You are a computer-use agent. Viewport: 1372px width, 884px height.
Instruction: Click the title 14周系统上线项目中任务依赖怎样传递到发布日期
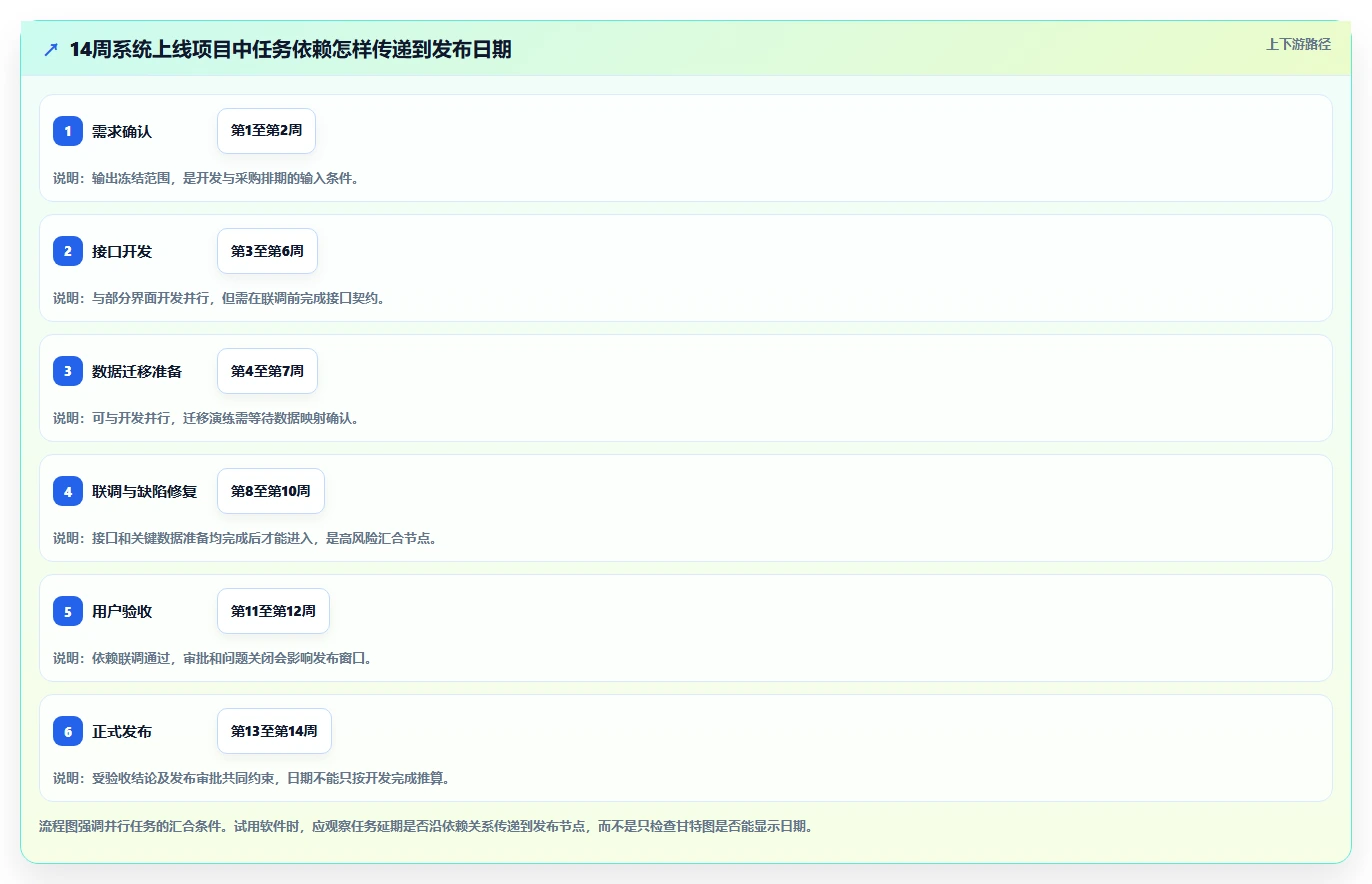290,50
